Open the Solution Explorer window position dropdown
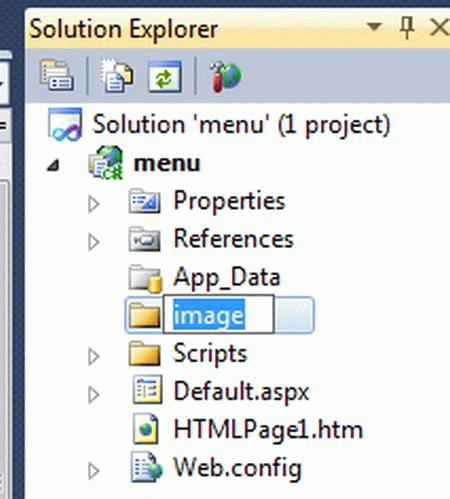 [374, 27]
